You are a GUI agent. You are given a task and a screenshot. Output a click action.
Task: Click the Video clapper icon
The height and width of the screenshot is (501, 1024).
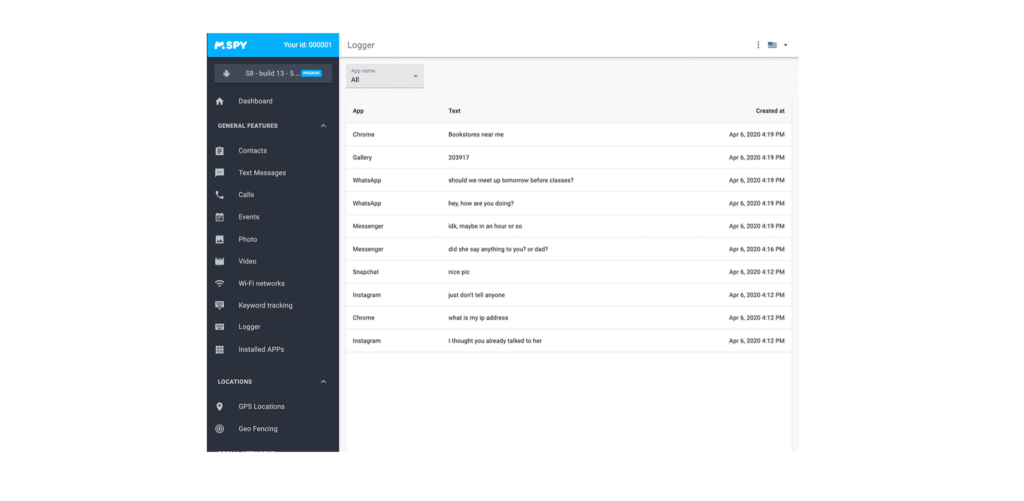point(219,261)
